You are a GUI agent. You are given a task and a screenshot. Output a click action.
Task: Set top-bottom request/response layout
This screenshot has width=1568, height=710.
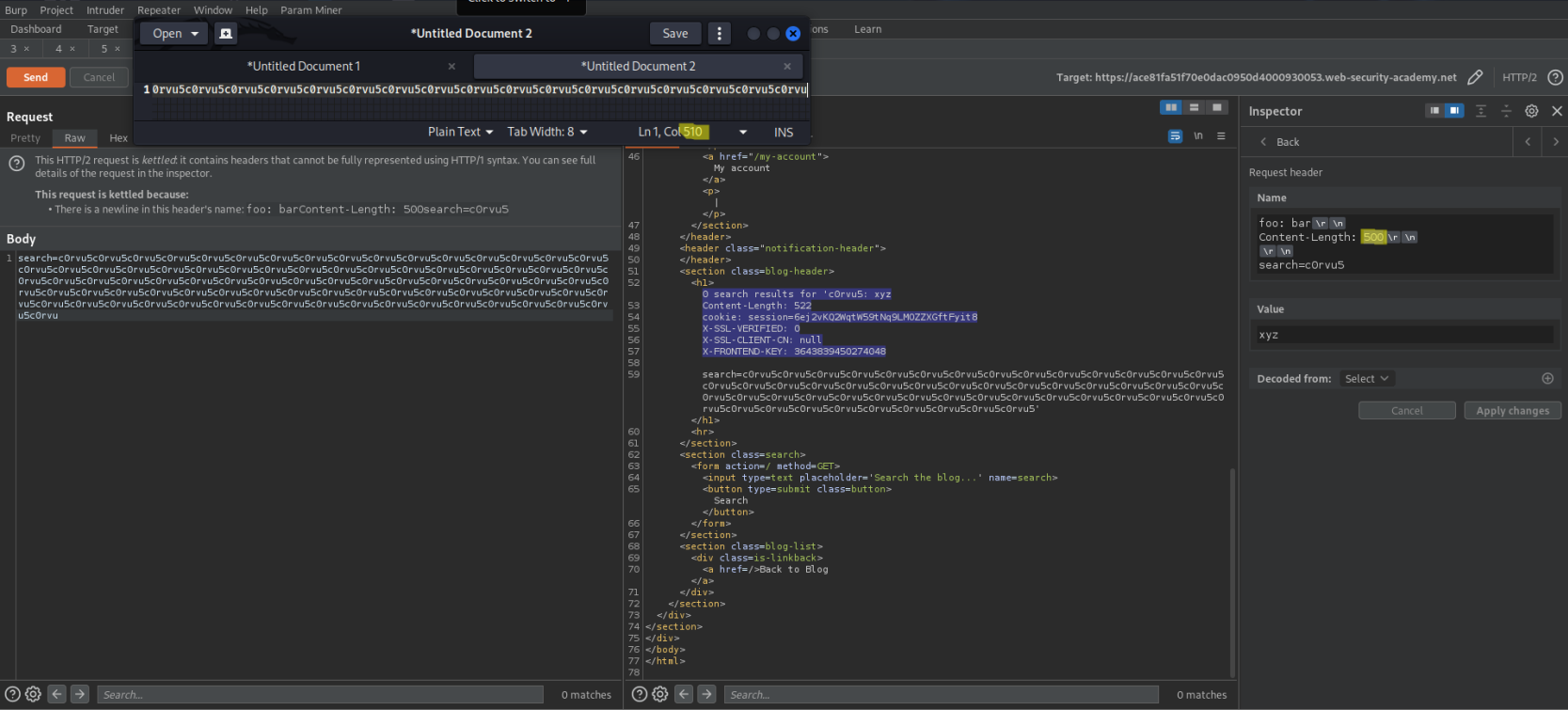pos(1194,107)
